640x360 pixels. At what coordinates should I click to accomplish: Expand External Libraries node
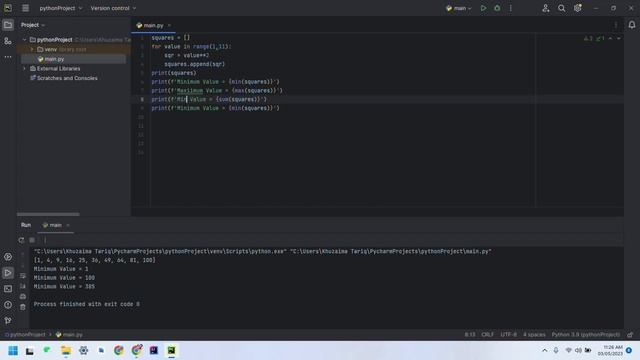tap(24, 69)
